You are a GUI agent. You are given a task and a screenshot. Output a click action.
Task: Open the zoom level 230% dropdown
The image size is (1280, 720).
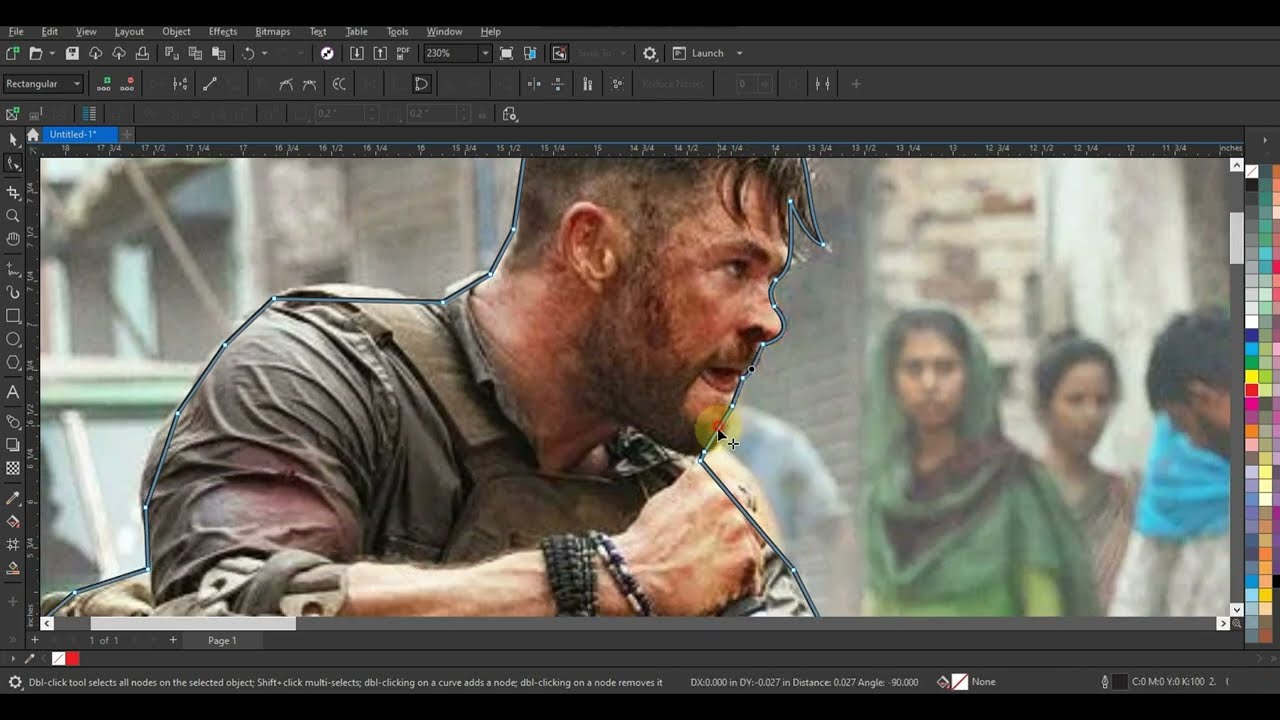[485, 53]
